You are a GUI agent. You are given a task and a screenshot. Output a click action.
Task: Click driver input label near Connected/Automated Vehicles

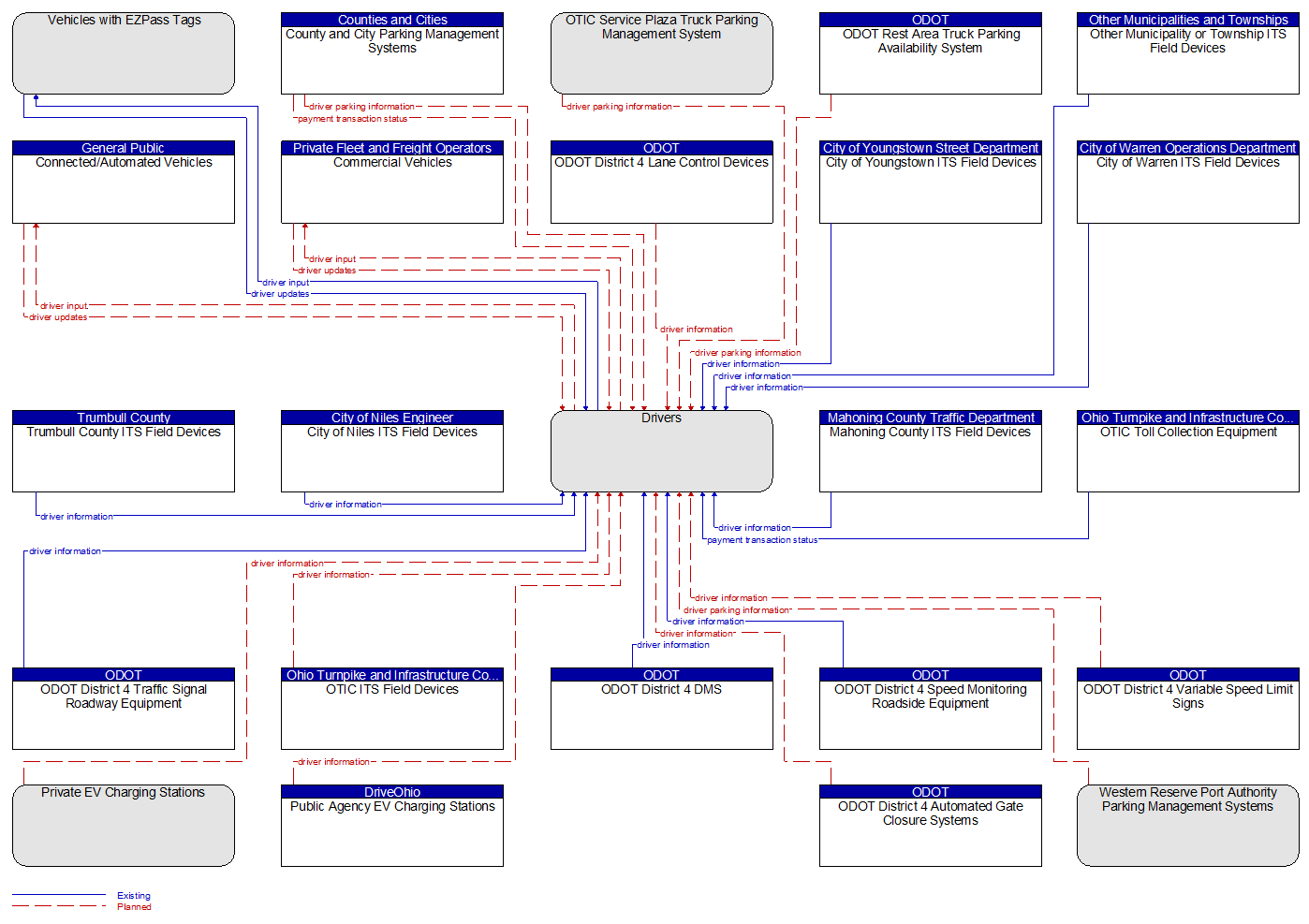[64, 306]
